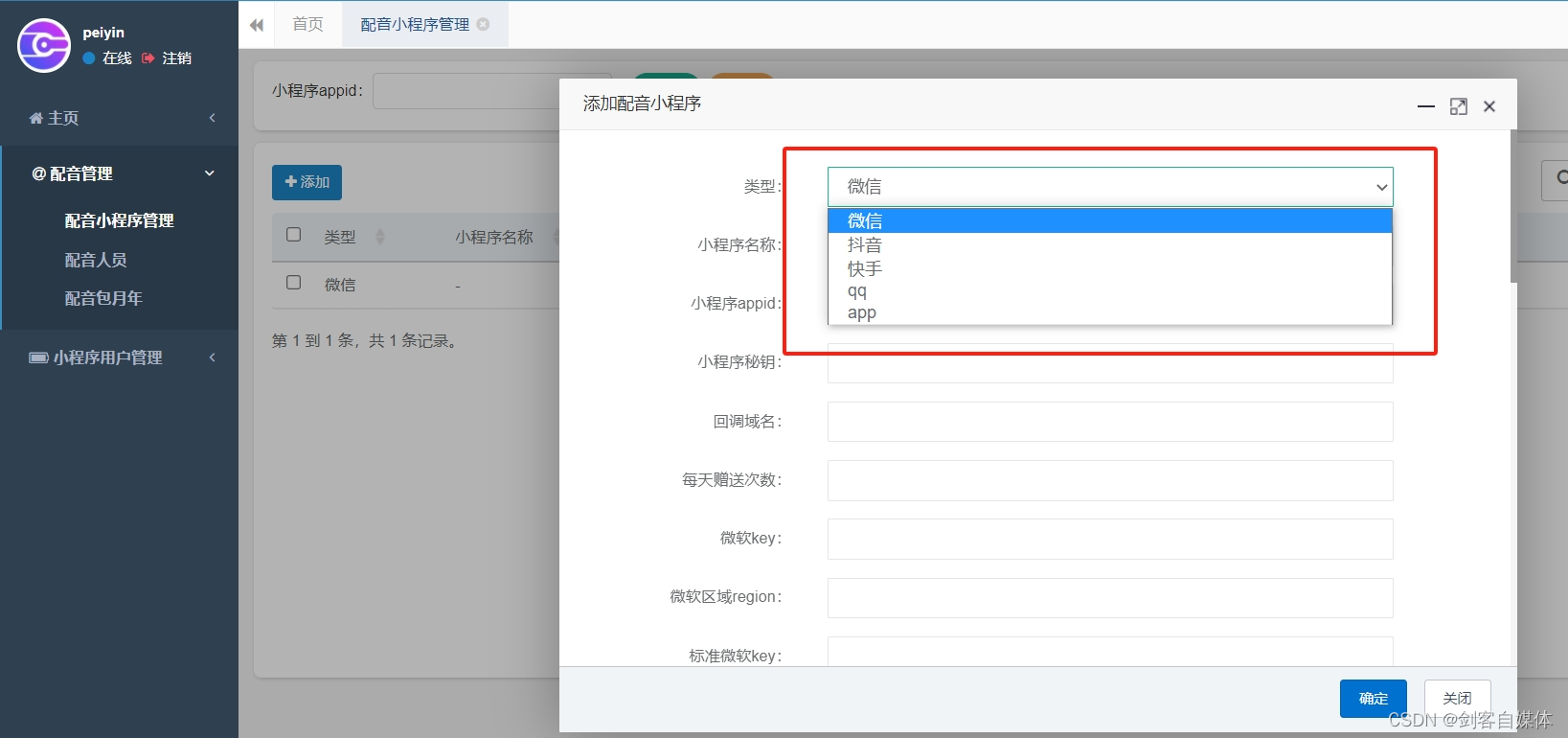Click the 每天赠送次数 input field
The image size is (1568, 738).
[1110, 480]
